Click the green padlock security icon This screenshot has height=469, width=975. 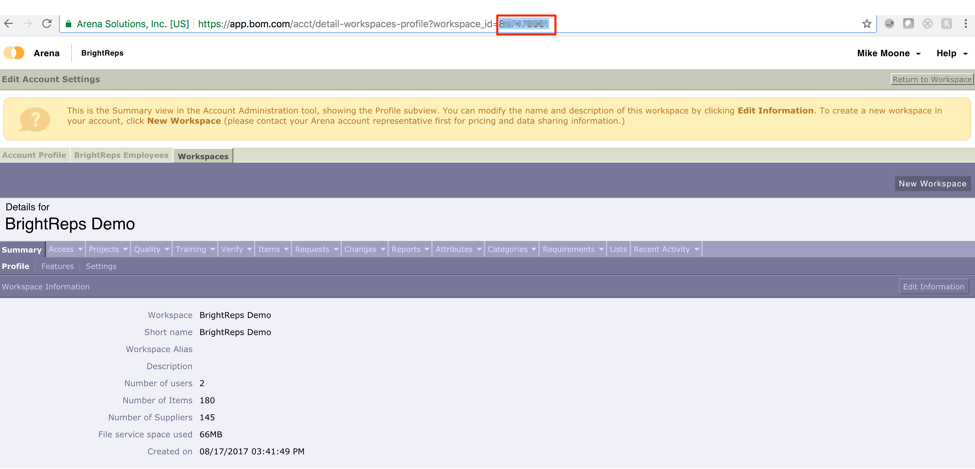[69, 24]
